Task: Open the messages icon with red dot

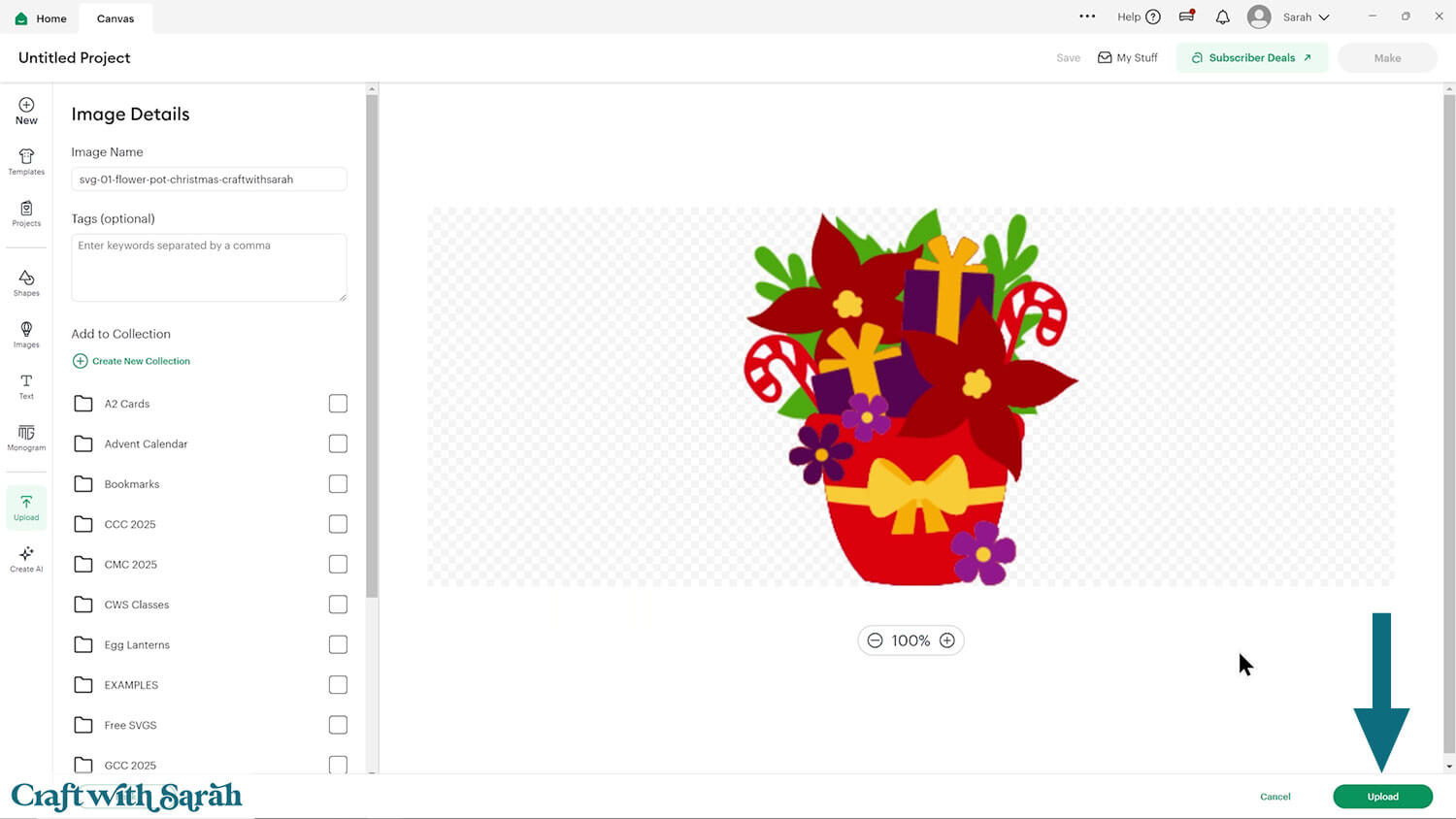Action: point(1187,16)
